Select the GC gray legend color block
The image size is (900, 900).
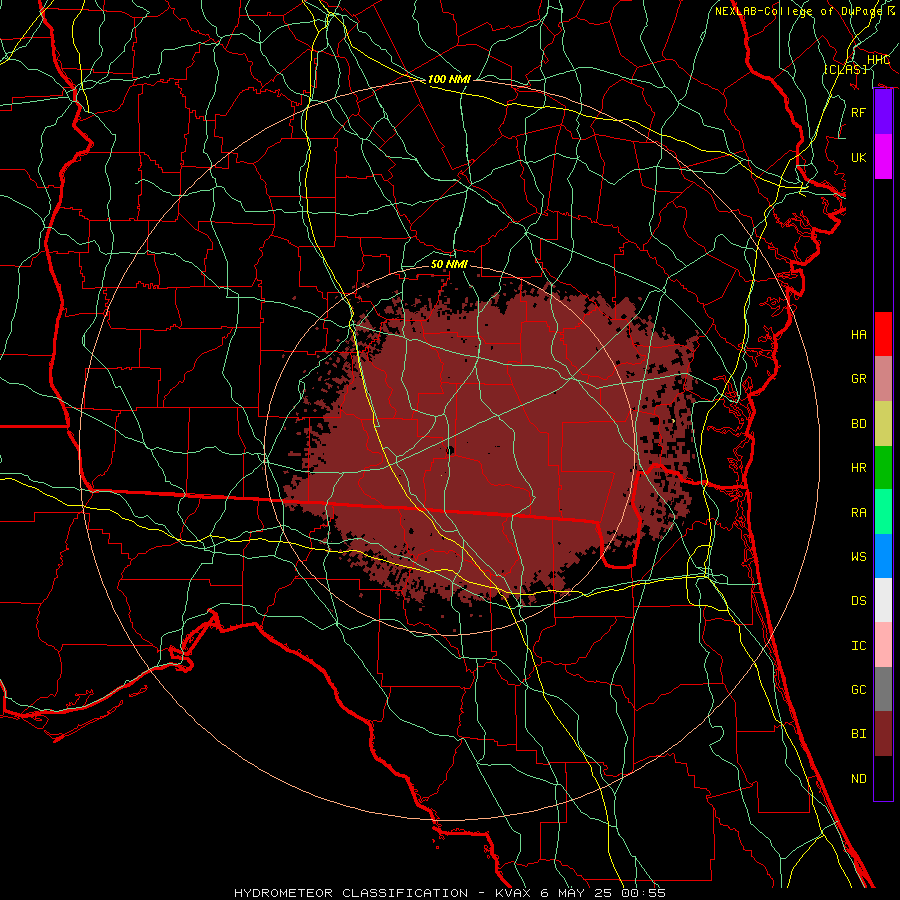[x=883, y=689]
